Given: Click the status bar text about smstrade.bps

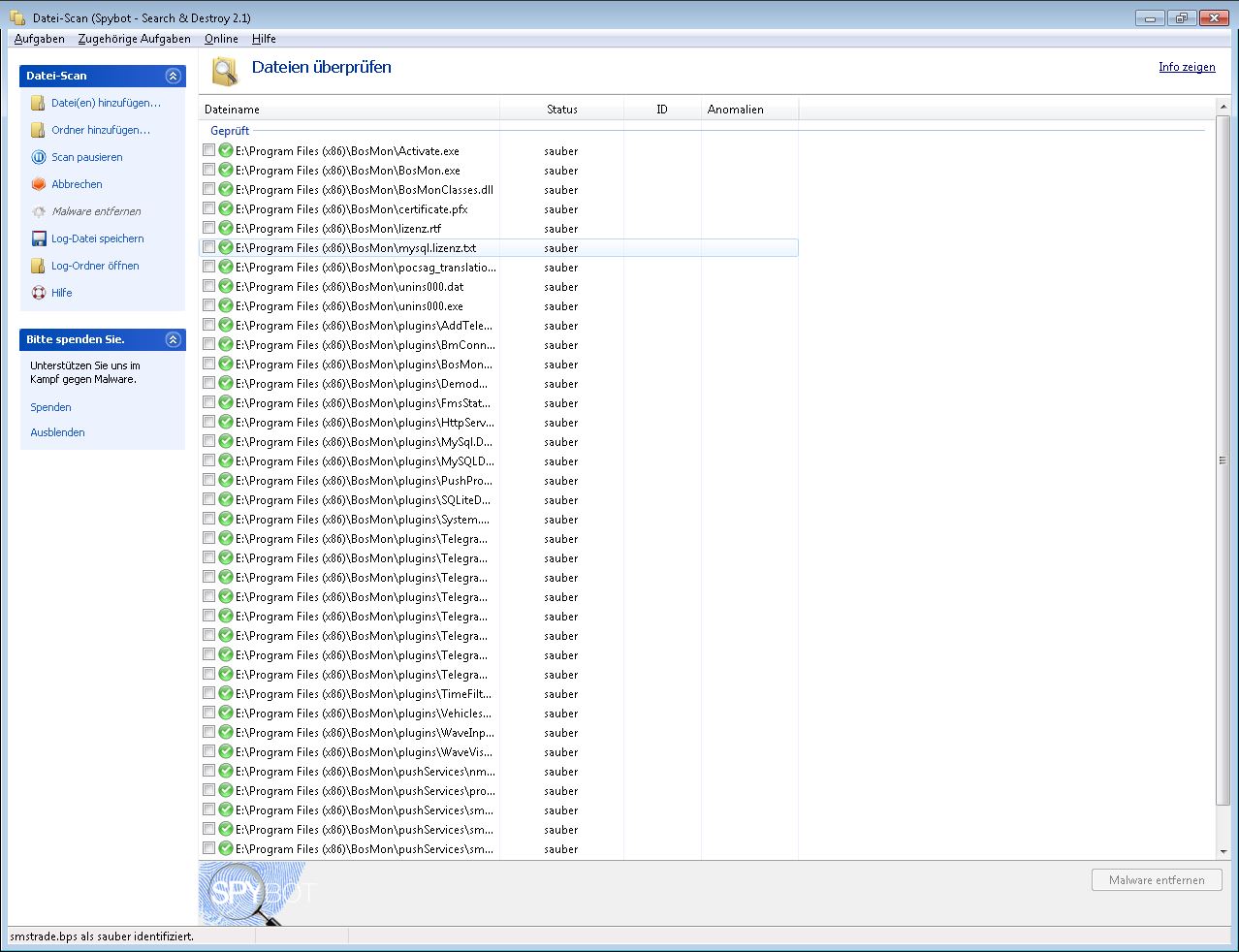Looking at the screenshot, I should pyautogui.click(x=102, y=936).
